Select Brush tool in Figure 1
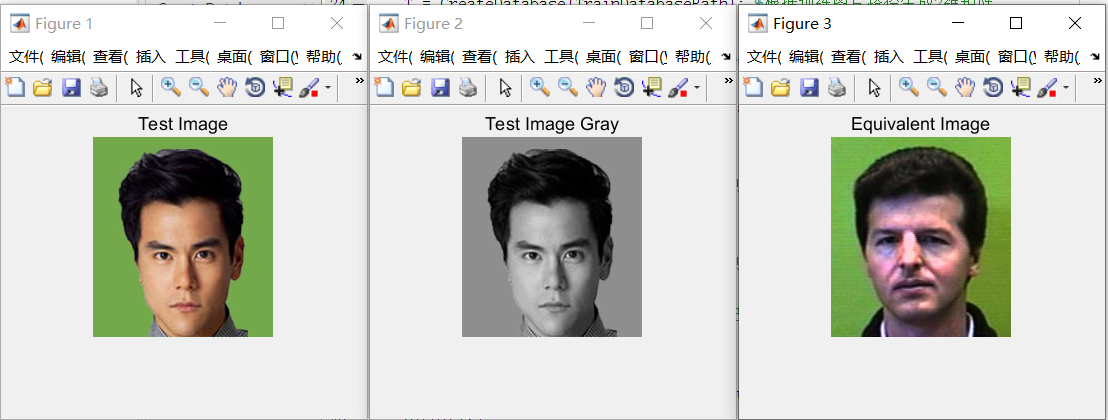This screenshot has width=1108, height=420. tap(310, 88)
